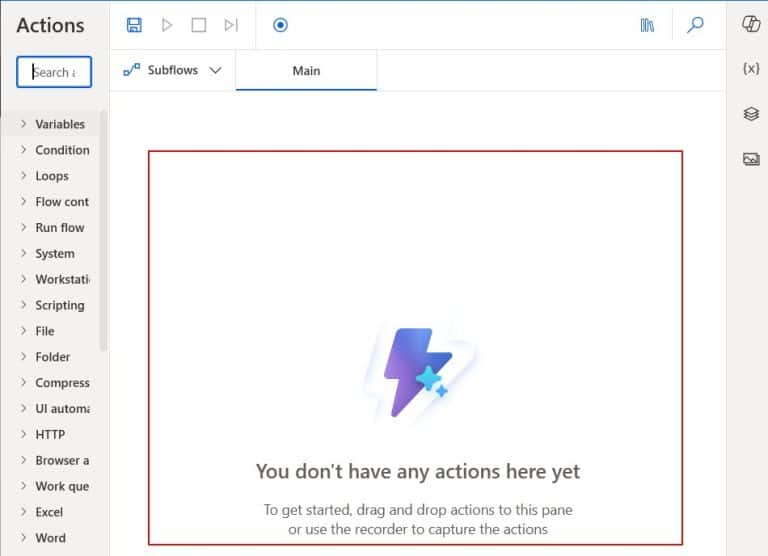Open UI elements layers icon

[x=751, y=114]
